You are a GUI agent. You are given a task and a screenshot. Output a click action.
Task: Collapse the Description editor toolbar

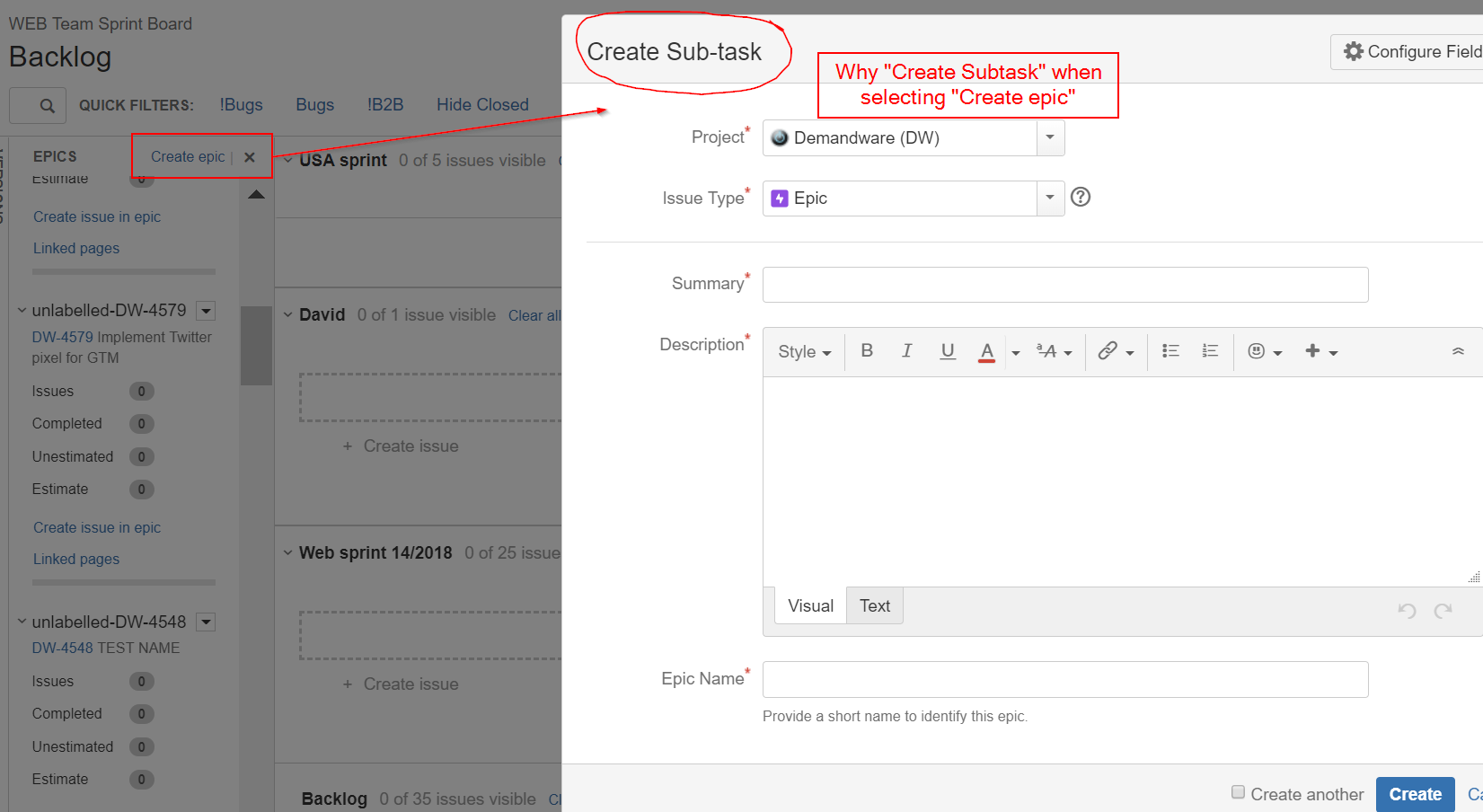tap(1458, 351)
